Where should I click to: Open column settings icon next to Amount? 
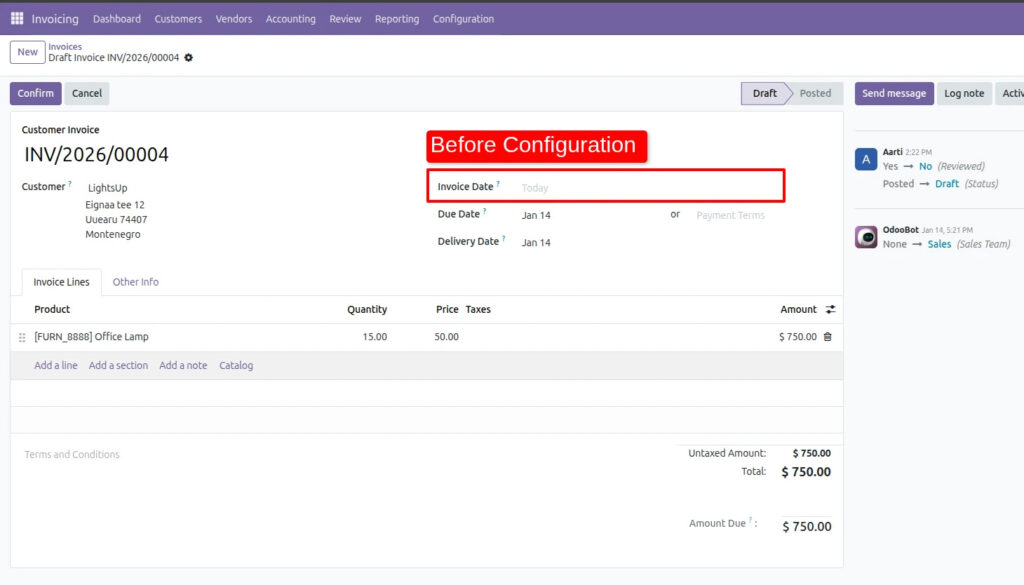tap(830, 310)
